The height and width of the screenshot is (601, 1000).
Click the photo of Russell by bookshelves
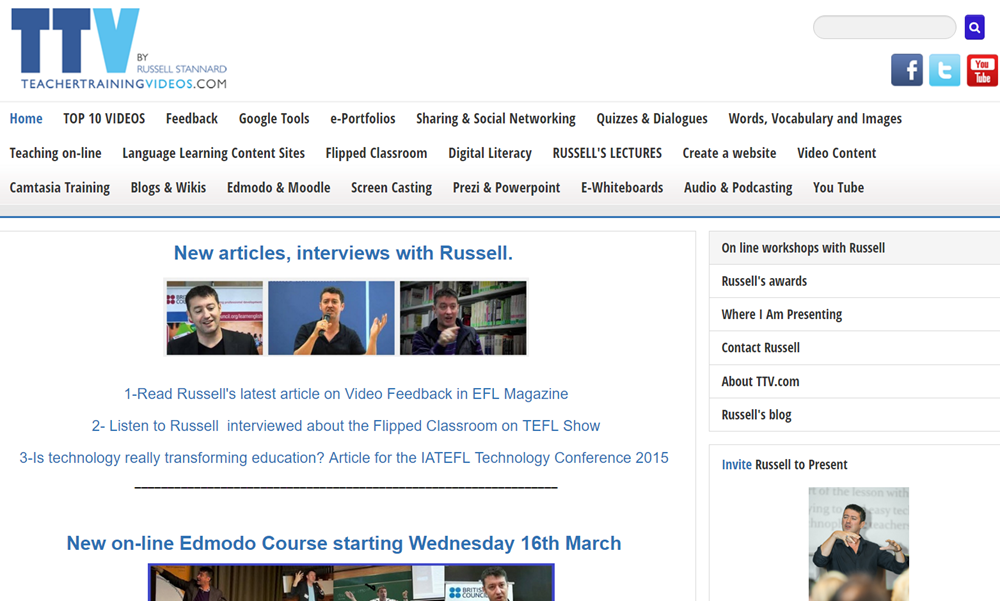pyautogui.click(x=463, y=318)
